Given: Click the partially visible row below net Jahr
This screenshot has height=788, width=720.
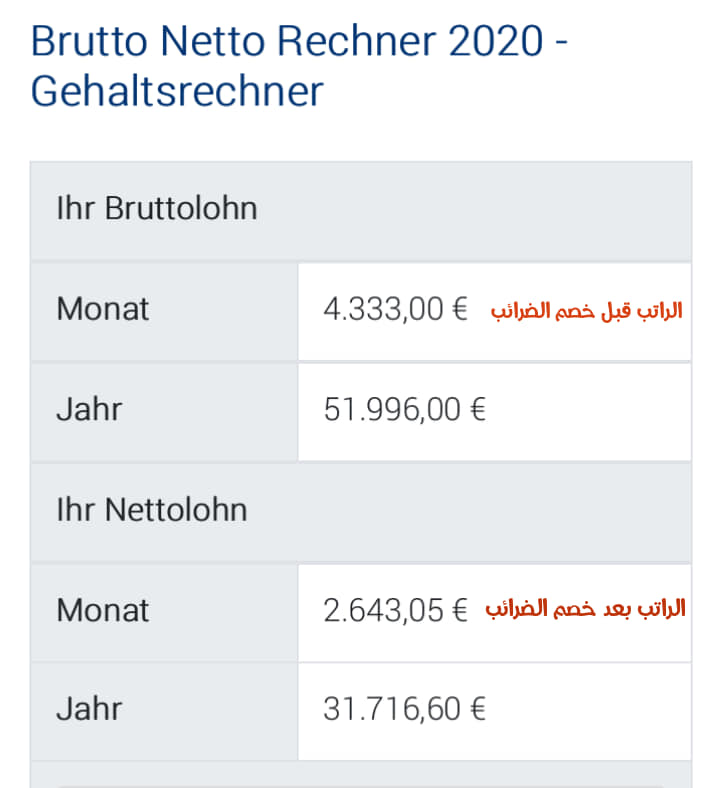Looking at the screenshot, I should [x=361, y=775].
